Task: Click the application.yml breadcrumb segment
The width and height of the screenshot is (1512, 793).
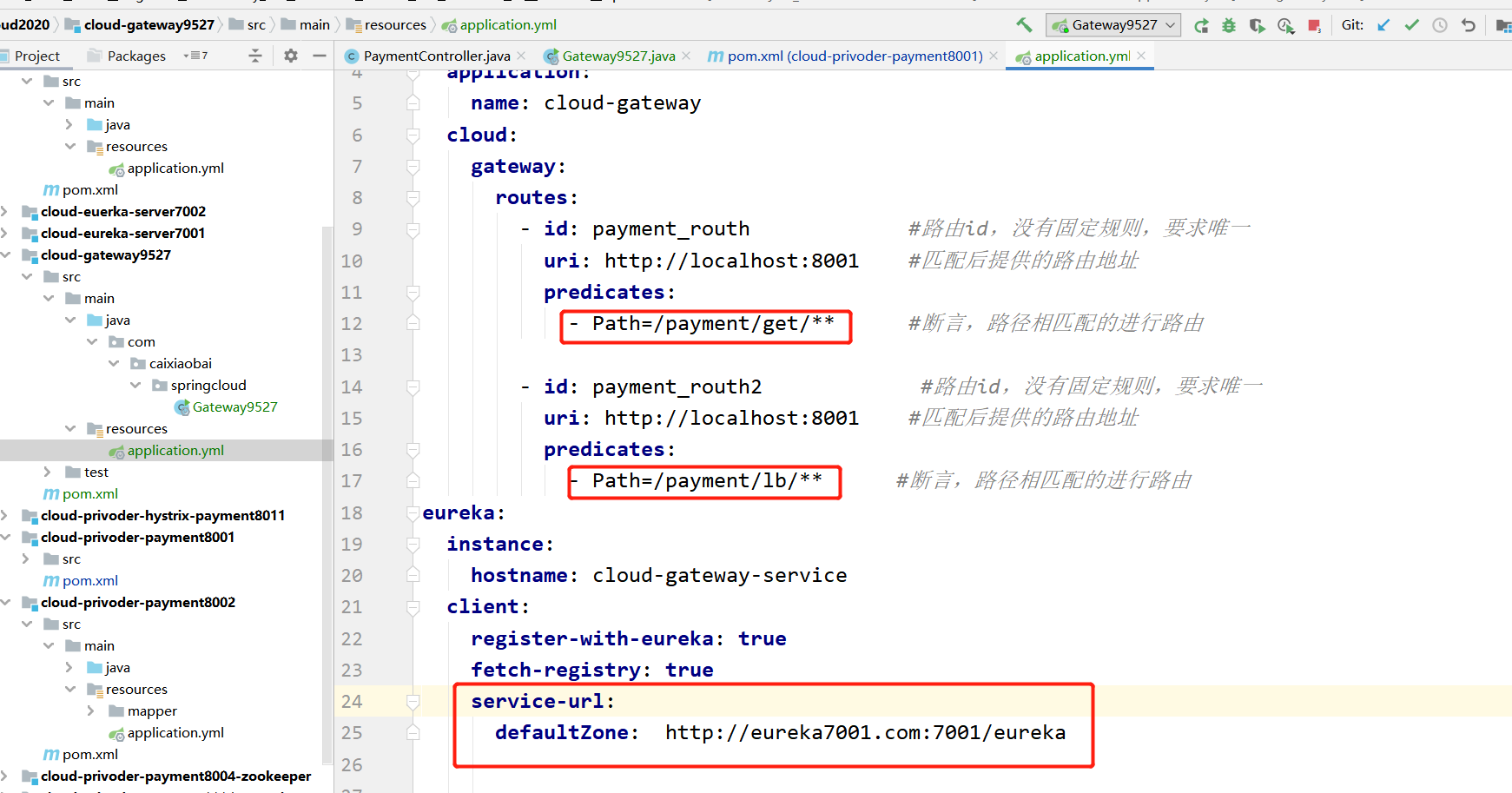Action: click(x=498, y=25)
